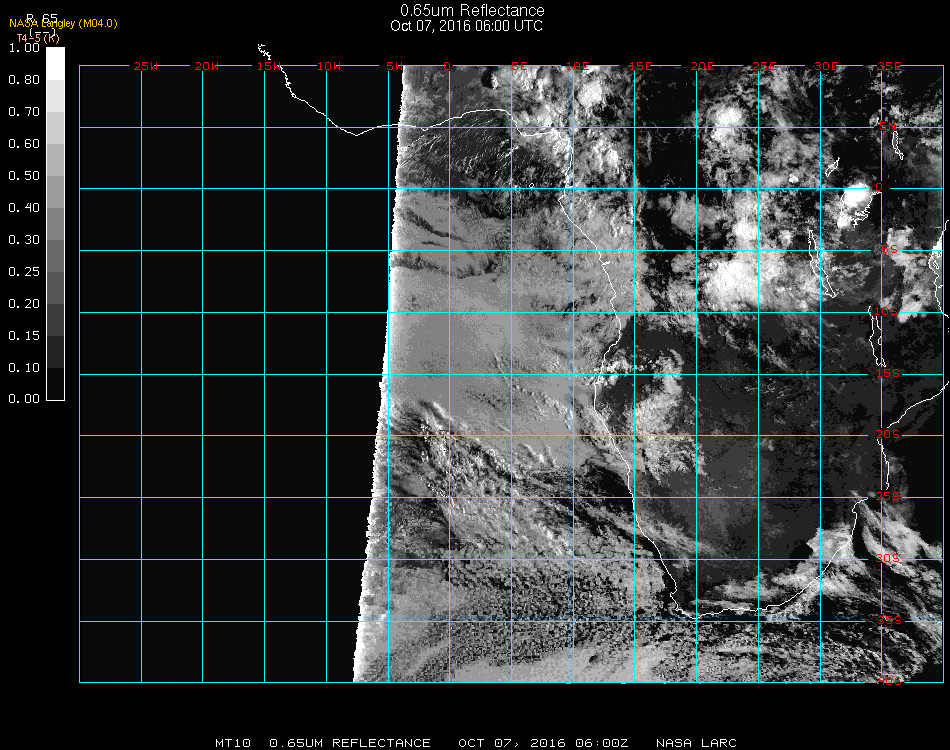Click the "10W" longitude label
The width and height of the screenshot is (950, 750).
pos(329,66)
